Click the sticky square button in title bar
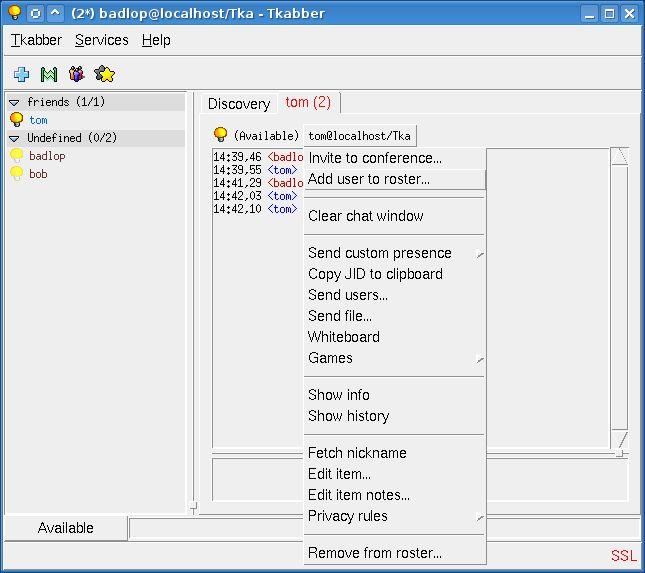Screen dimensions: 645x573 (x=35, y=13)
